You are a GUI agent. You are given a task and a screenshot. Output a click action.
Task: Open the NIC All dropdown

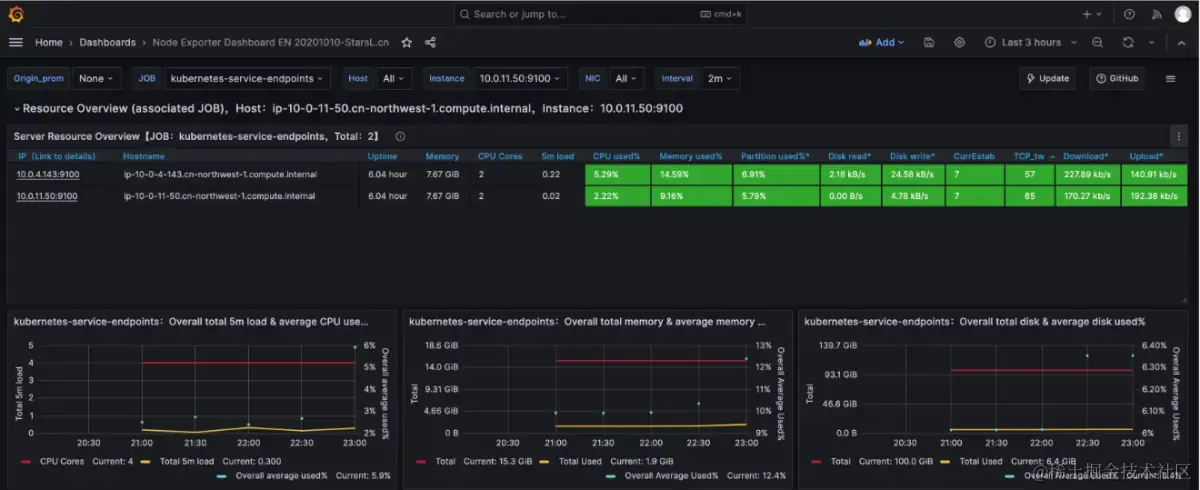click(x=625, y=78)
